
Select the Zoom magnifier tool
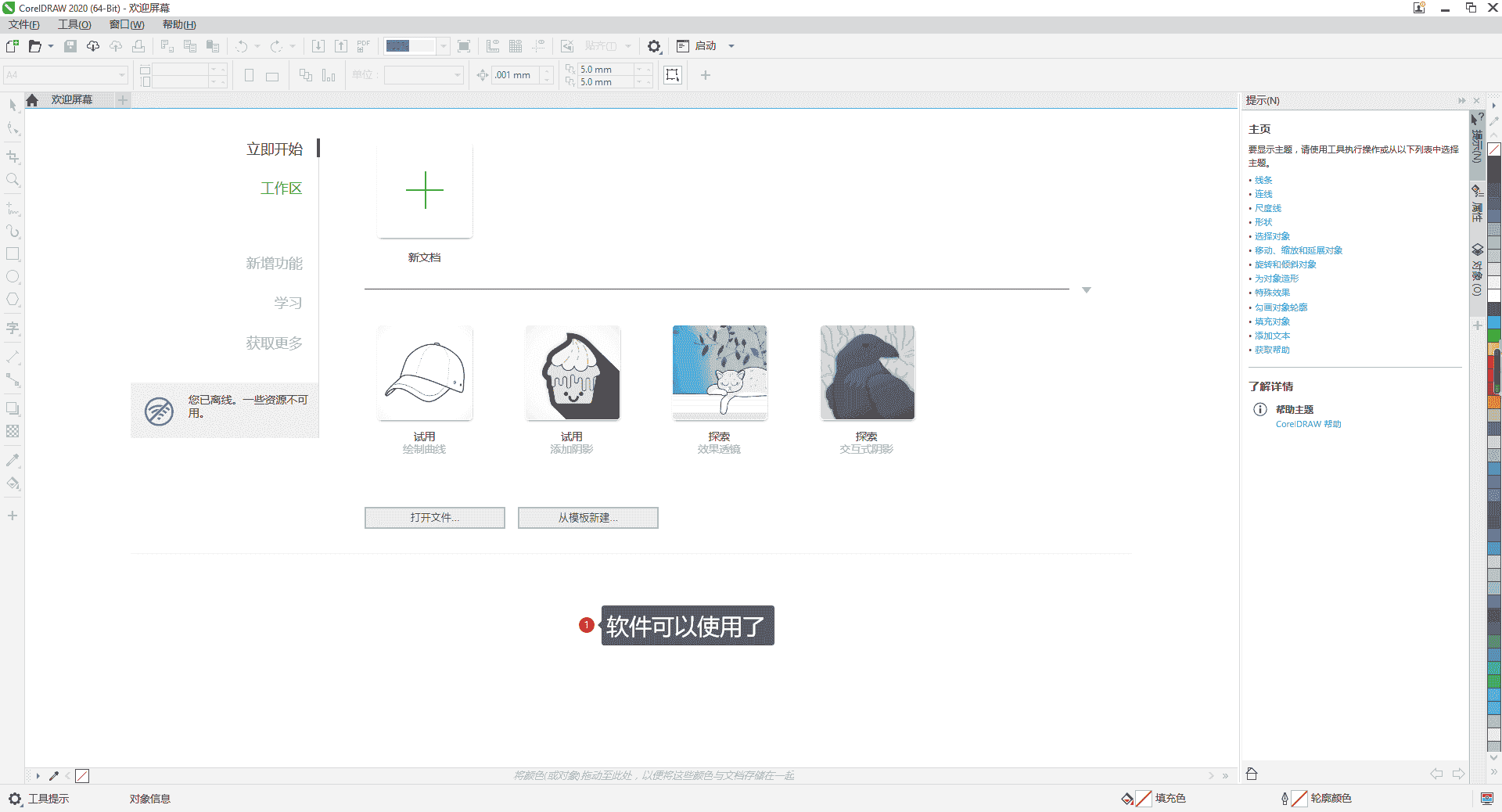click(x=13, y=180)
